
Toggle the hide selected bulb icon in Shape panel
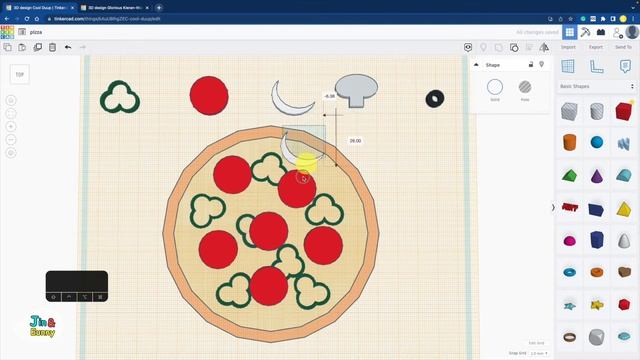[x=542, y=64]
